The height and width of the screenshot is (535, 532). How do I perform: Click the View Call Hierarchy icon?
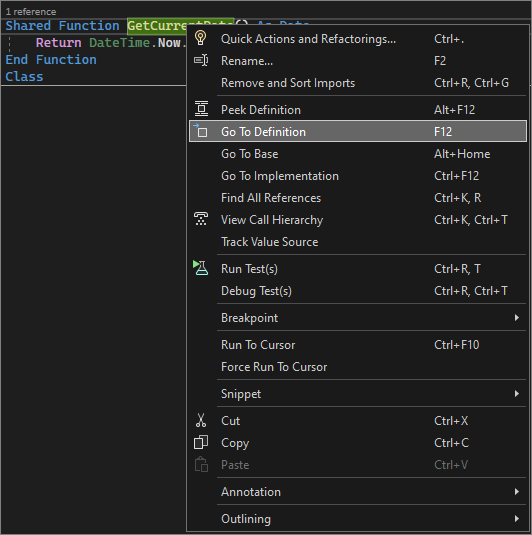tap(201, 219)
